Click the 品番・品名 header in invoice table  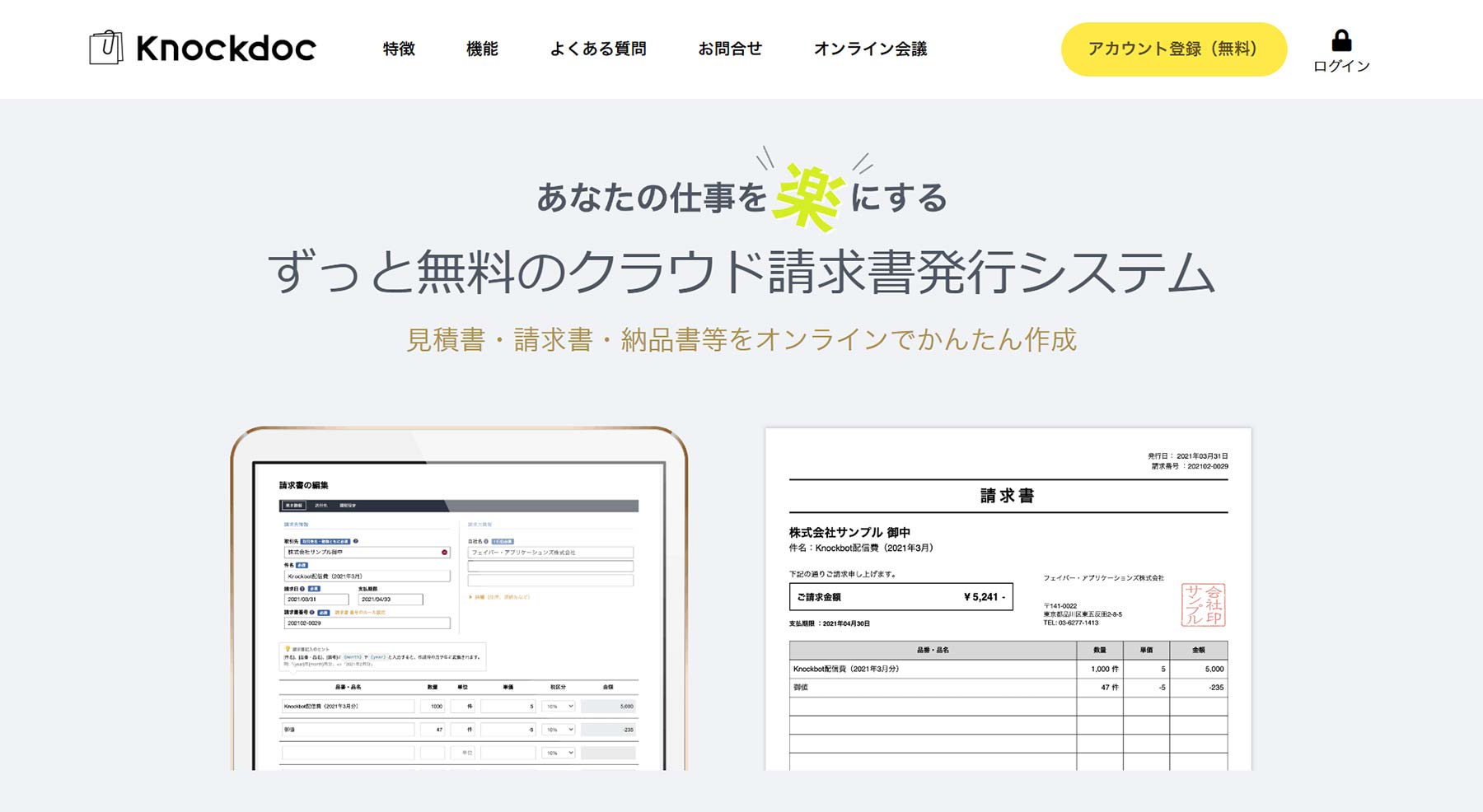click(x=933, y=650)
